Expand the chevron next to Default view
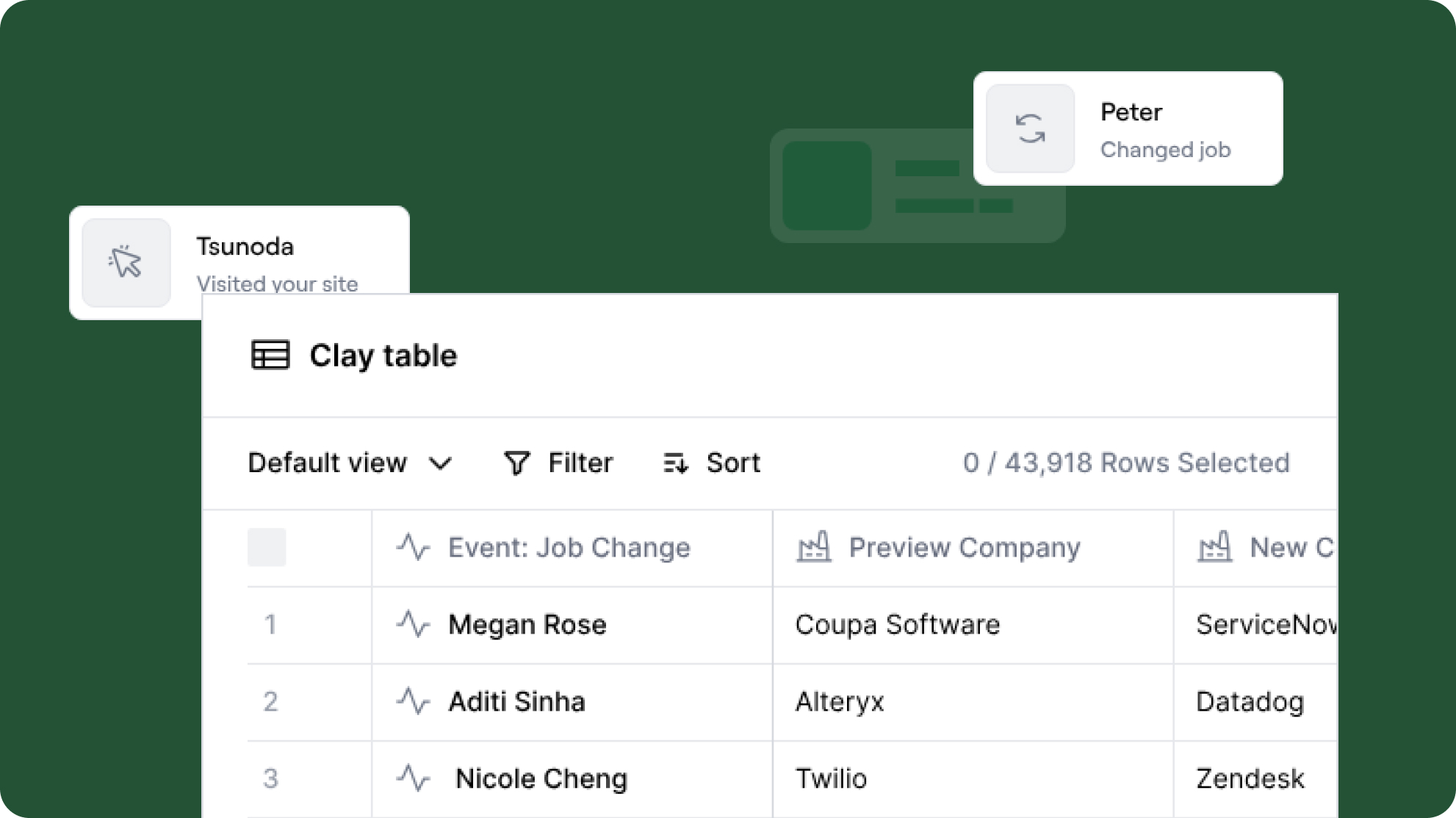This screenshot has width=1456, height=818. [440, 463]
